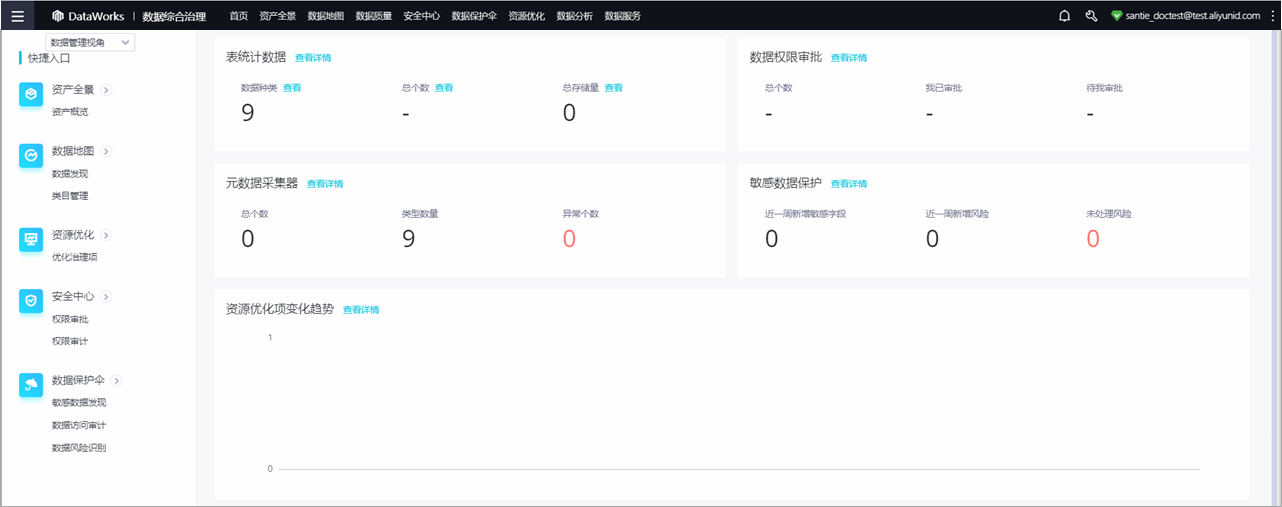
Task: Click 查看详情 next to 敏感数据保护
Action: click(x=849, y=184)
